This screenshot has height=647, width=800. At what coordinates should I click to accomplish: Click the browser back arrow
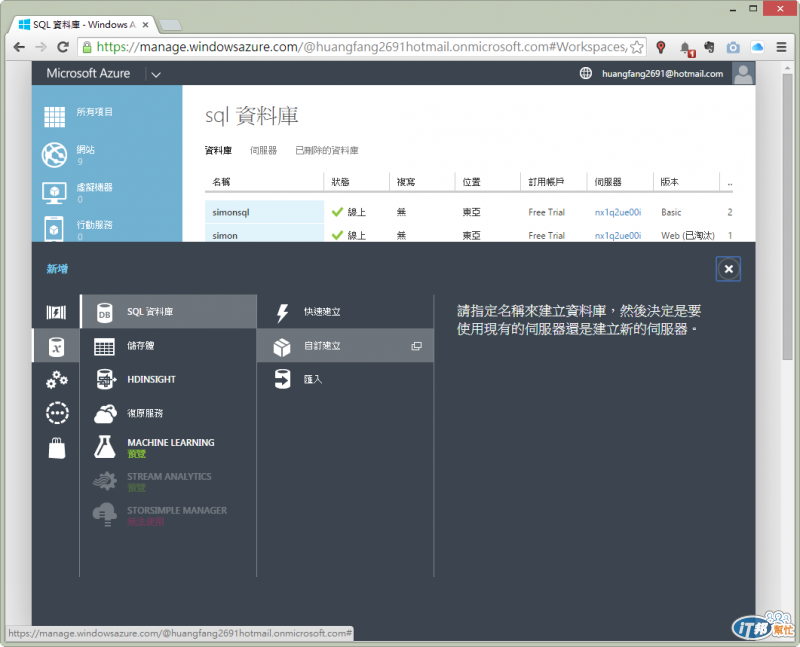pos(19,47)
